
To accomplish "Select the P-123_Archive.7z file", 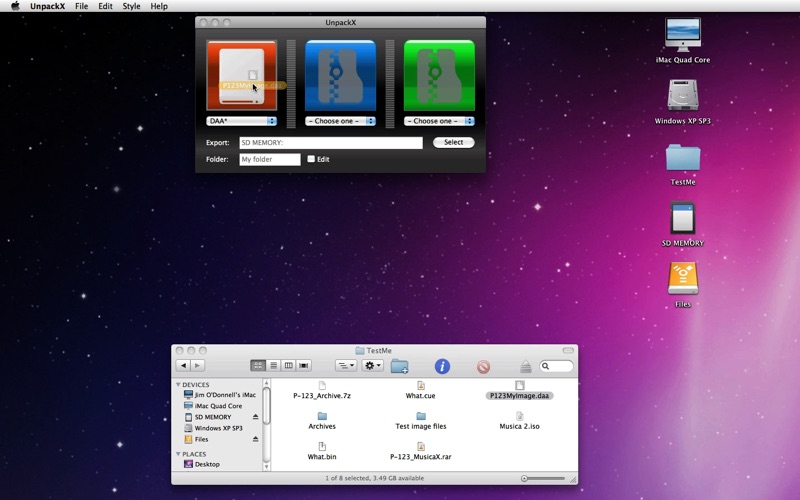I will pos(322,391).
